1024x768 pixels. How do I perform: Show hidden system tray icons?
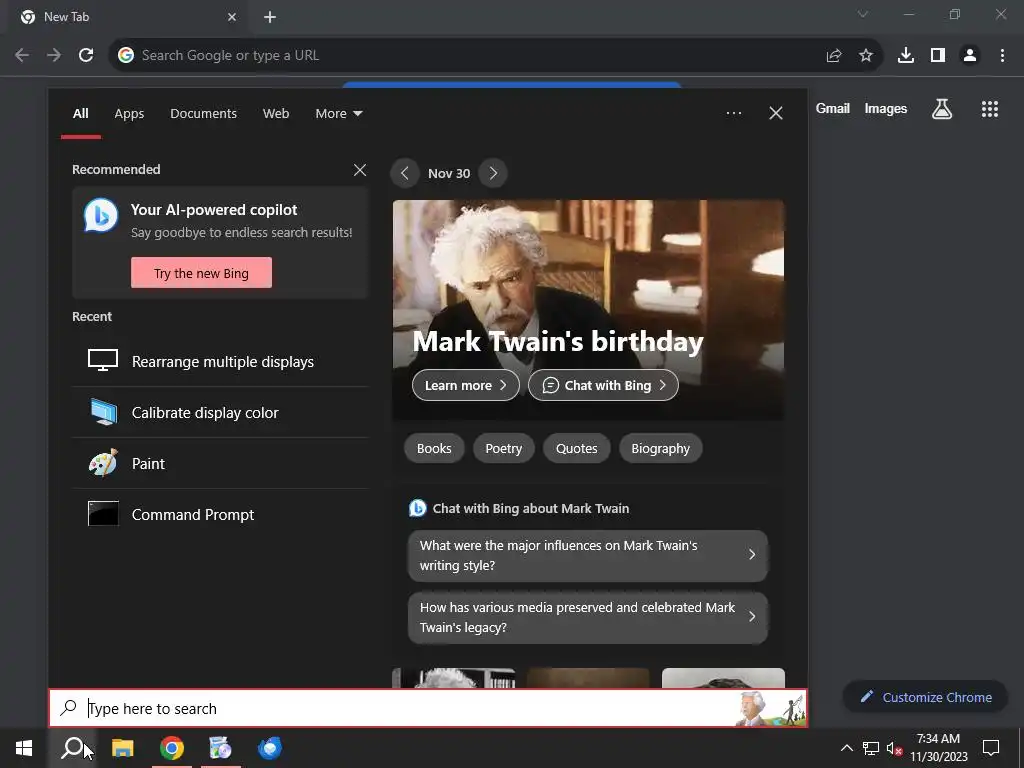(846, 748)
